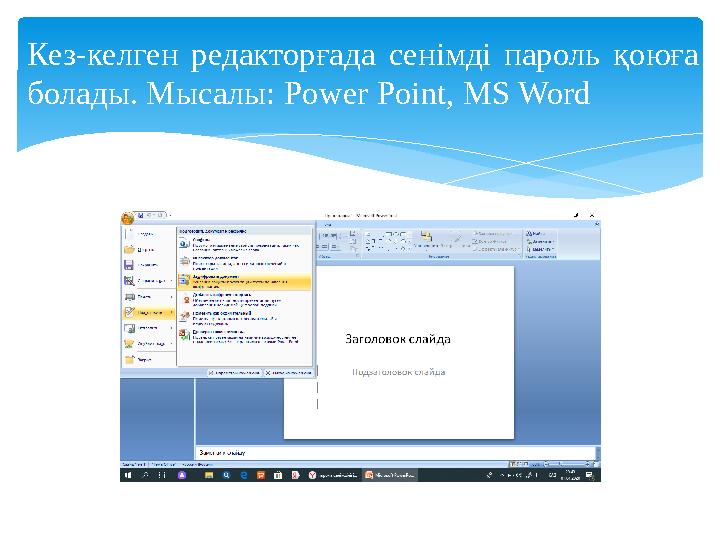Expand the Опубликовать (Publish) submenu arrow
Image resolution: width=720 pixels, height=540 pixels.
[172, 344]
